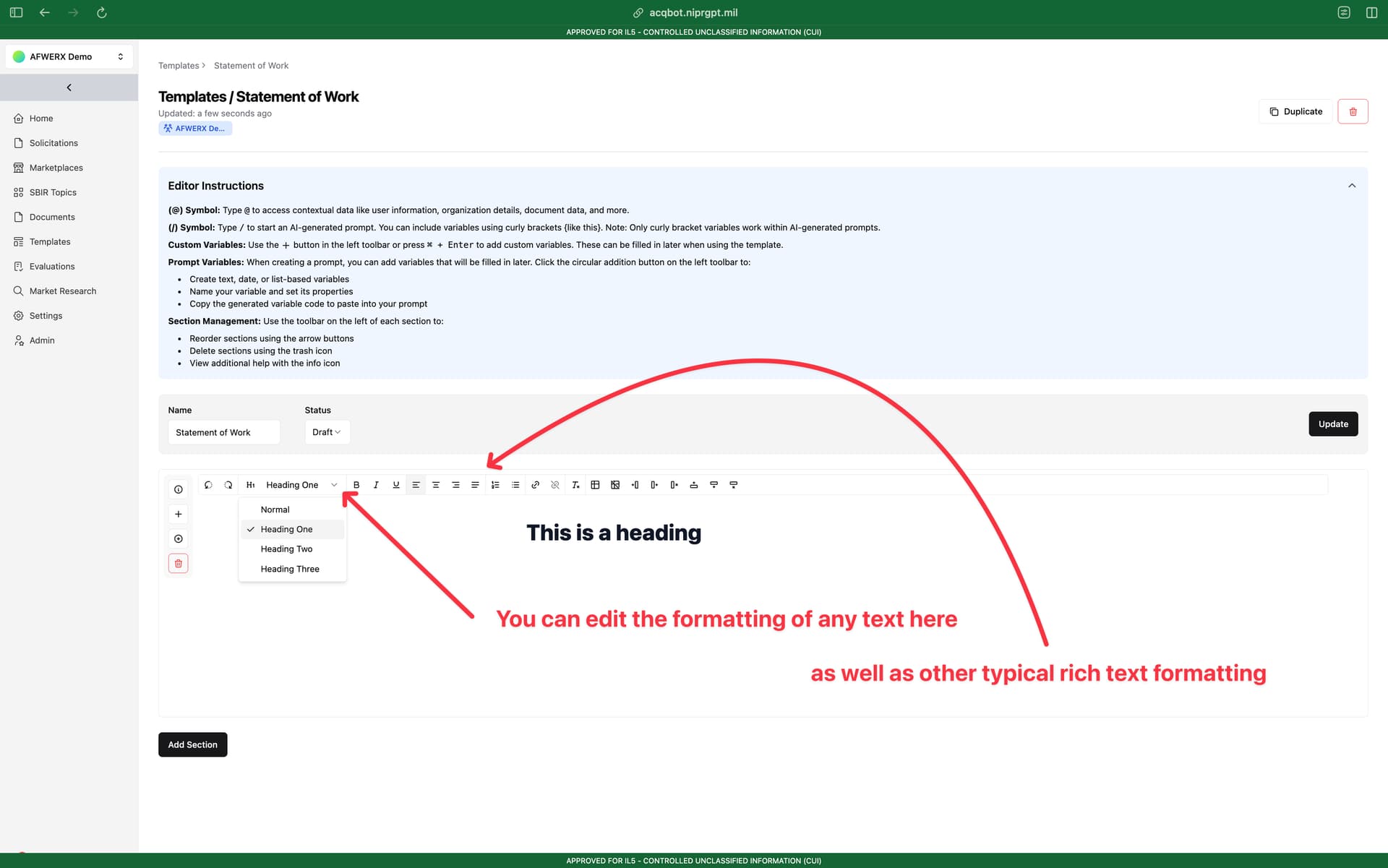Clear text formatting with the Tx icon
The image size is (1388, 868).
pyautogui.click(x=575, y=485)
